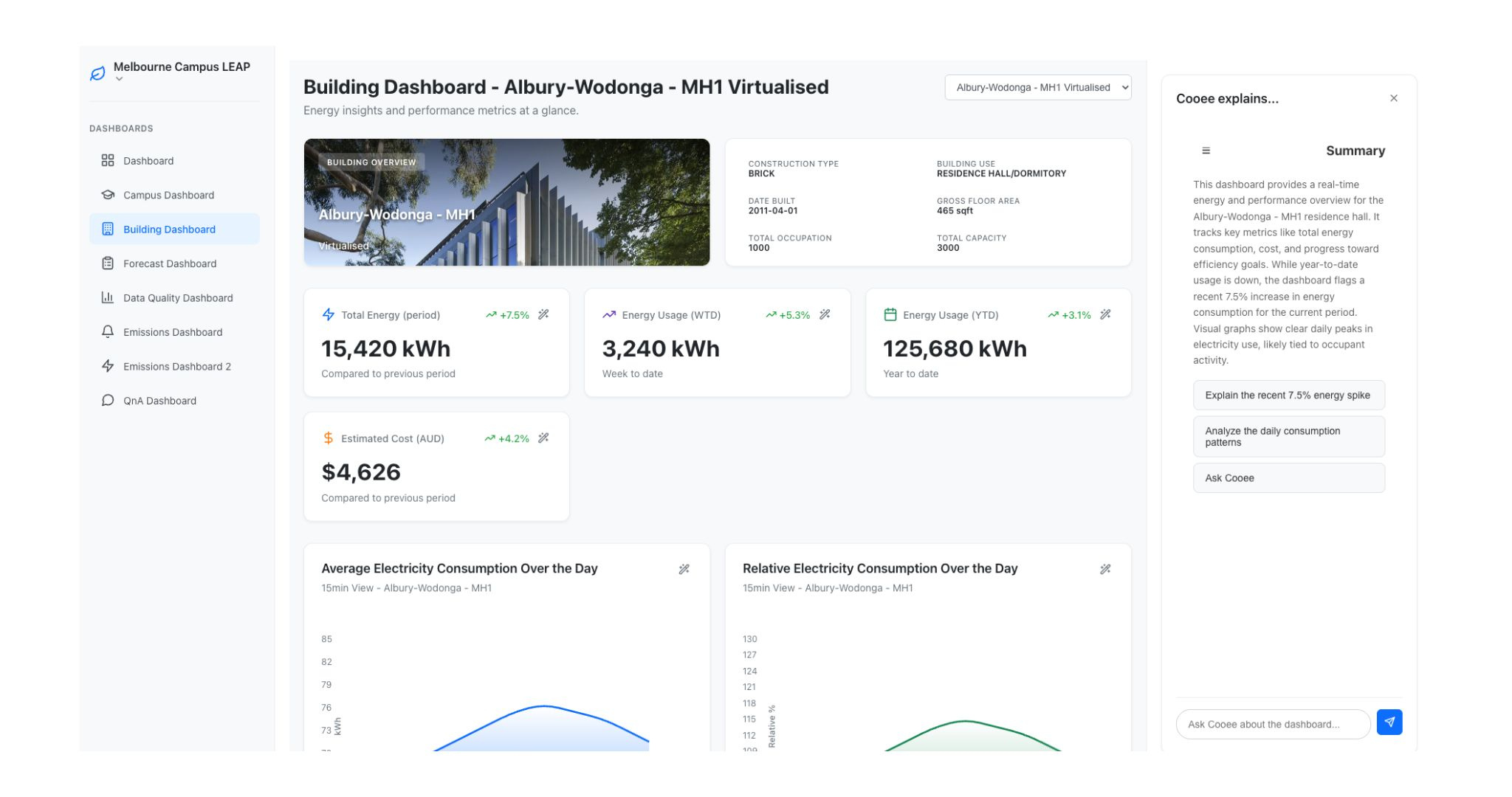
Task: Open the building selector dropdown
Action: coord(1037,87)
